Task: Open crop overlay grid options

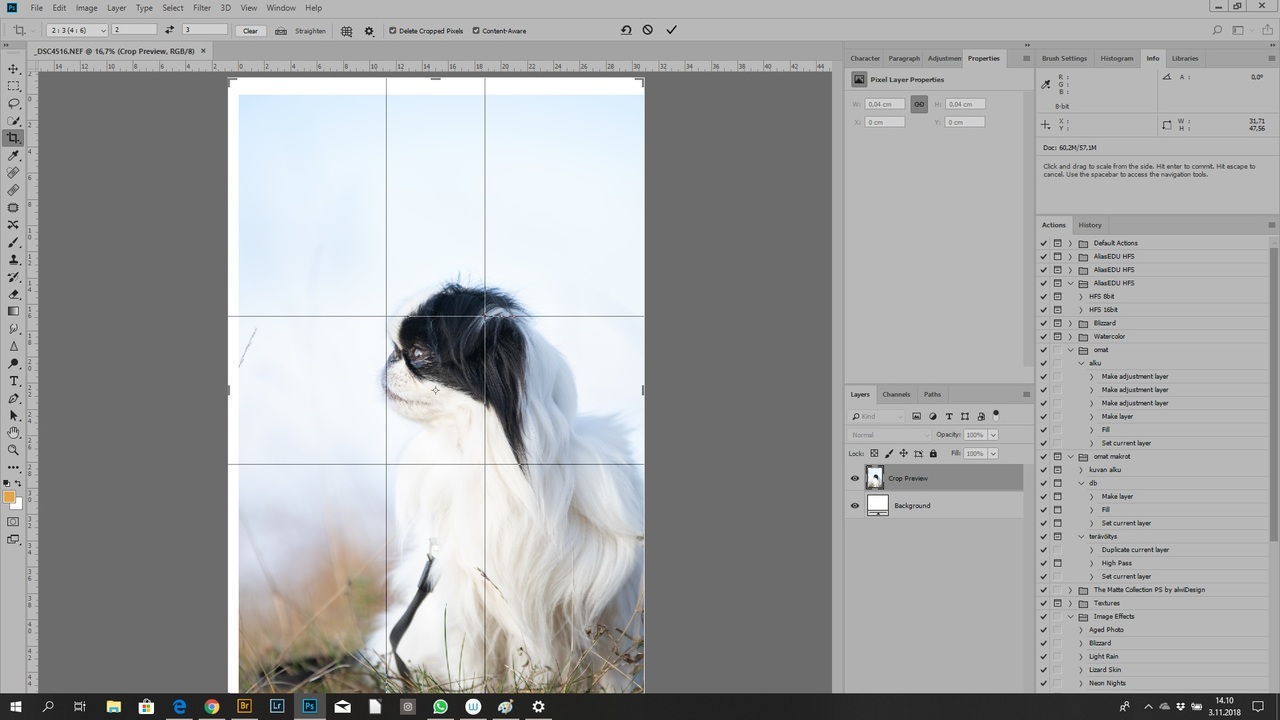Action: point(346,31)
